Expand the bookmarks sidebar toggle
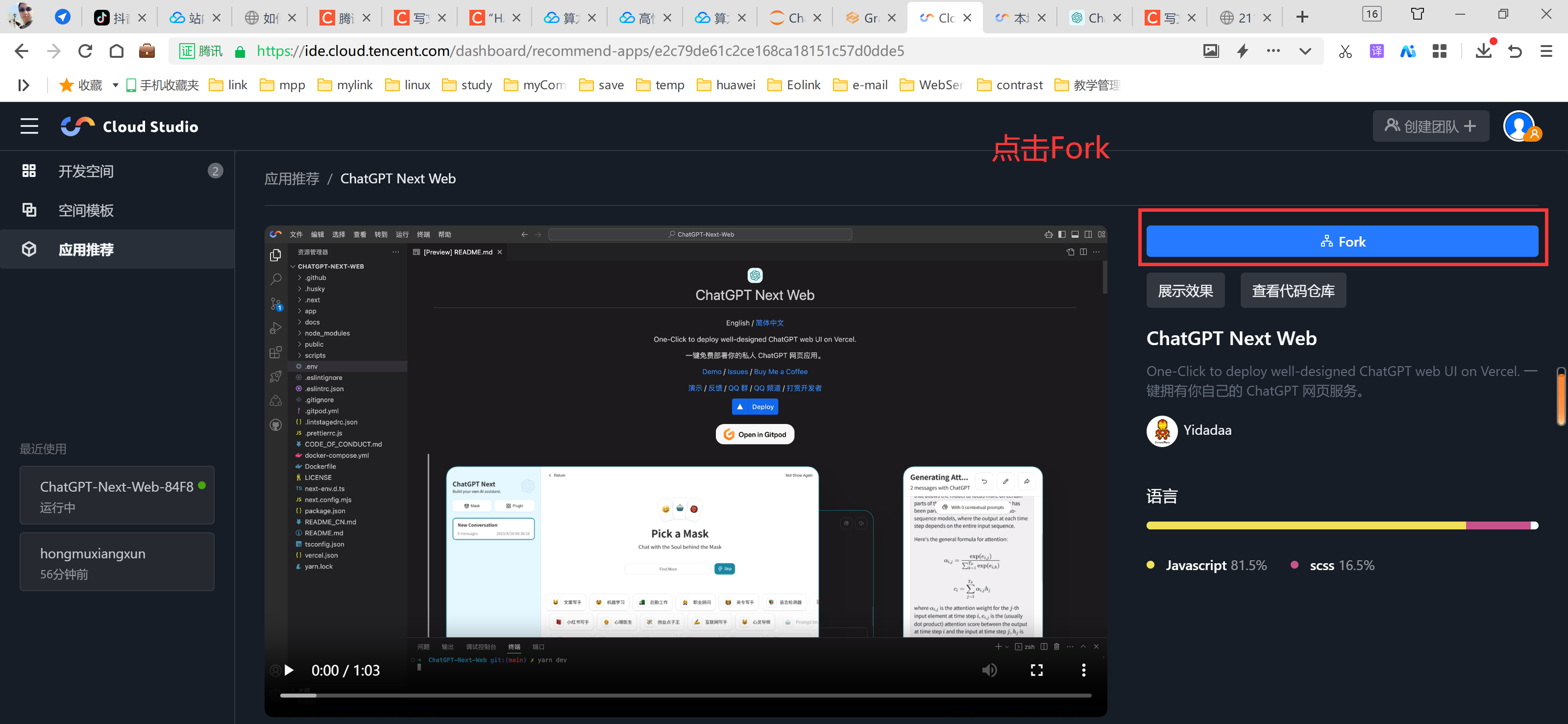1568x724 pixels. tap(24, 85)
